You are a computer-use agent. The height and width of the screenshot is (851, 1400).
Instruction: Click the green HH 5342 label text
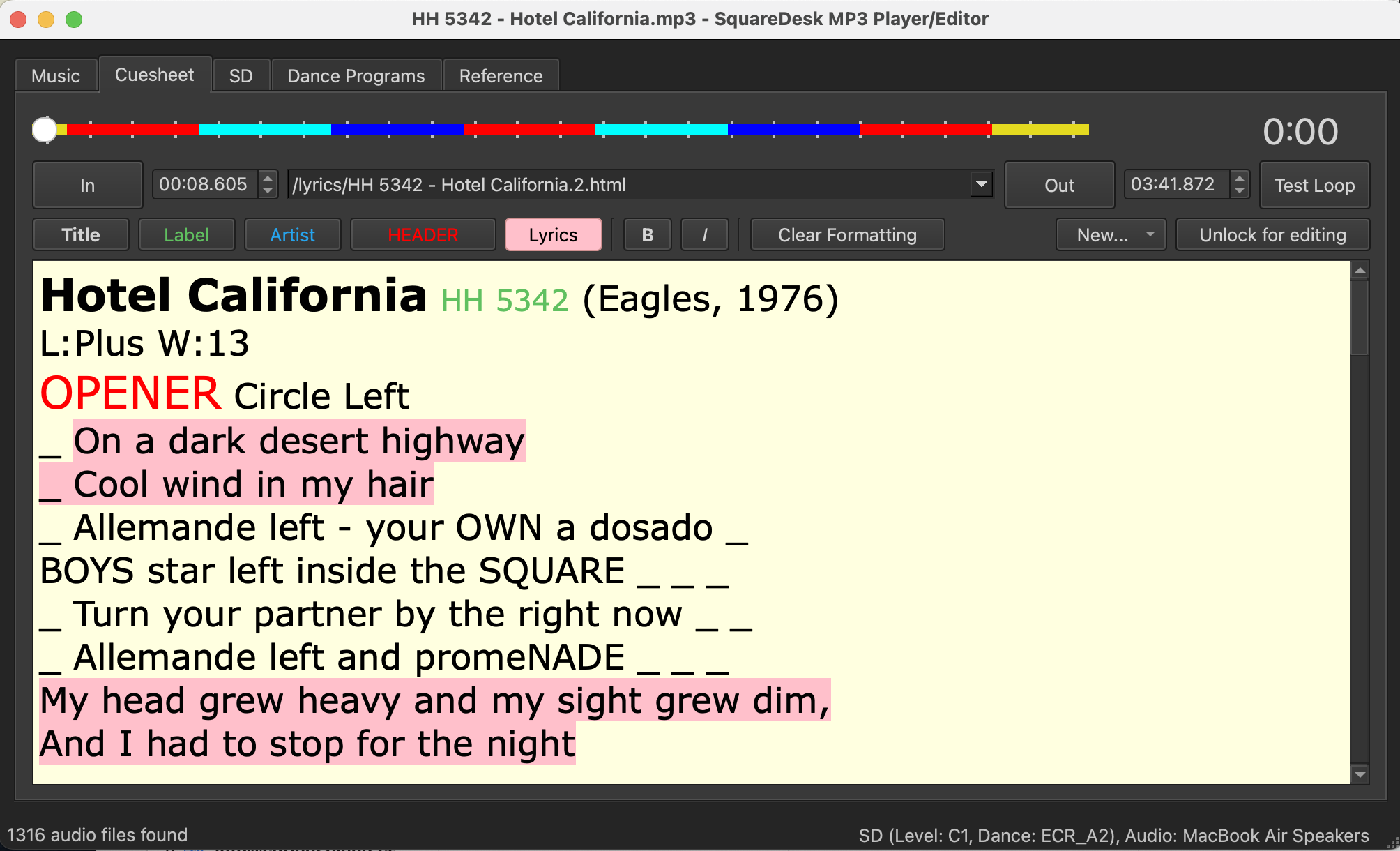pos(505,301)
